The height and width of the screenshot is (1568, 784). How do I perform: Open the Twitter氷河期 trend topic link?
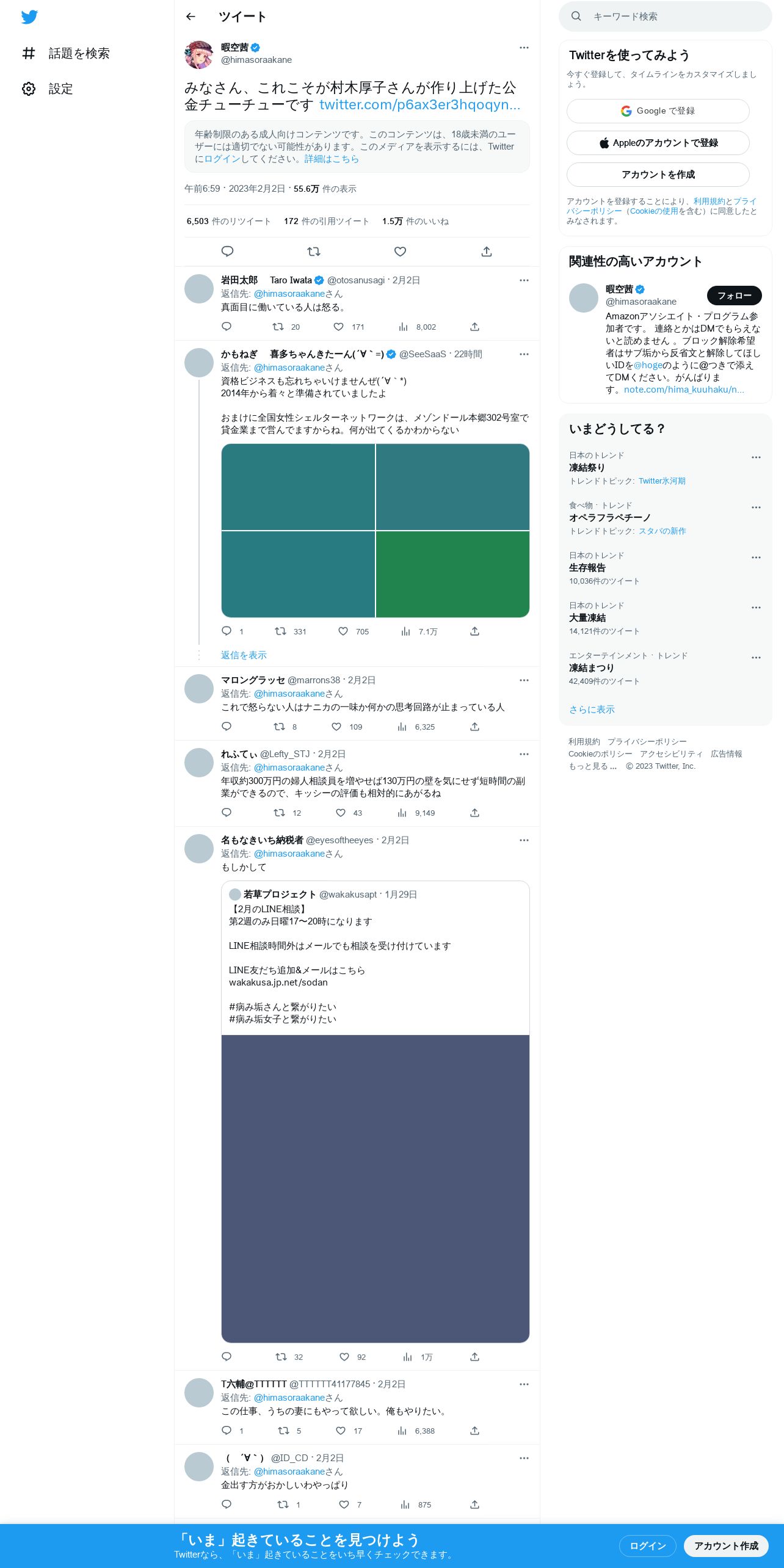[x=662, y=481]
